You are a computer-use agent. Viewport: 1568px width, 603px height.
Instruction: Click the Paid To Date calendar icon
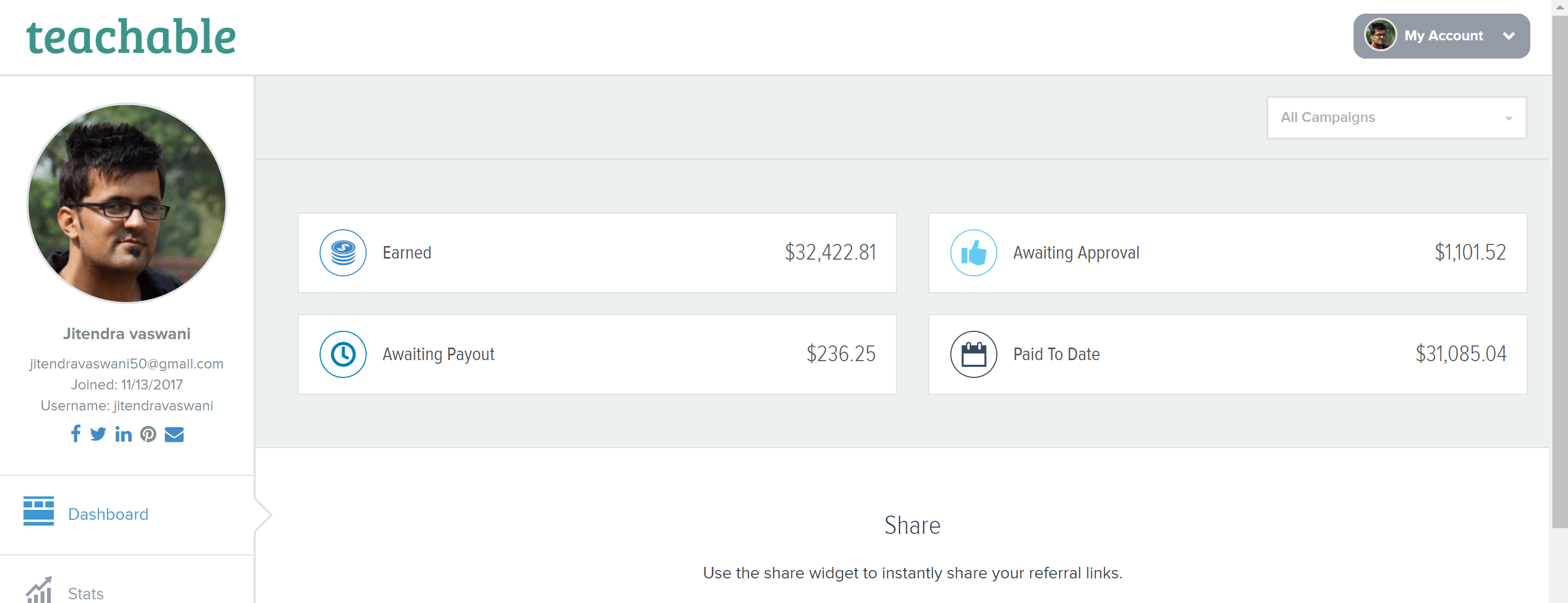click(x=973, y=354)
